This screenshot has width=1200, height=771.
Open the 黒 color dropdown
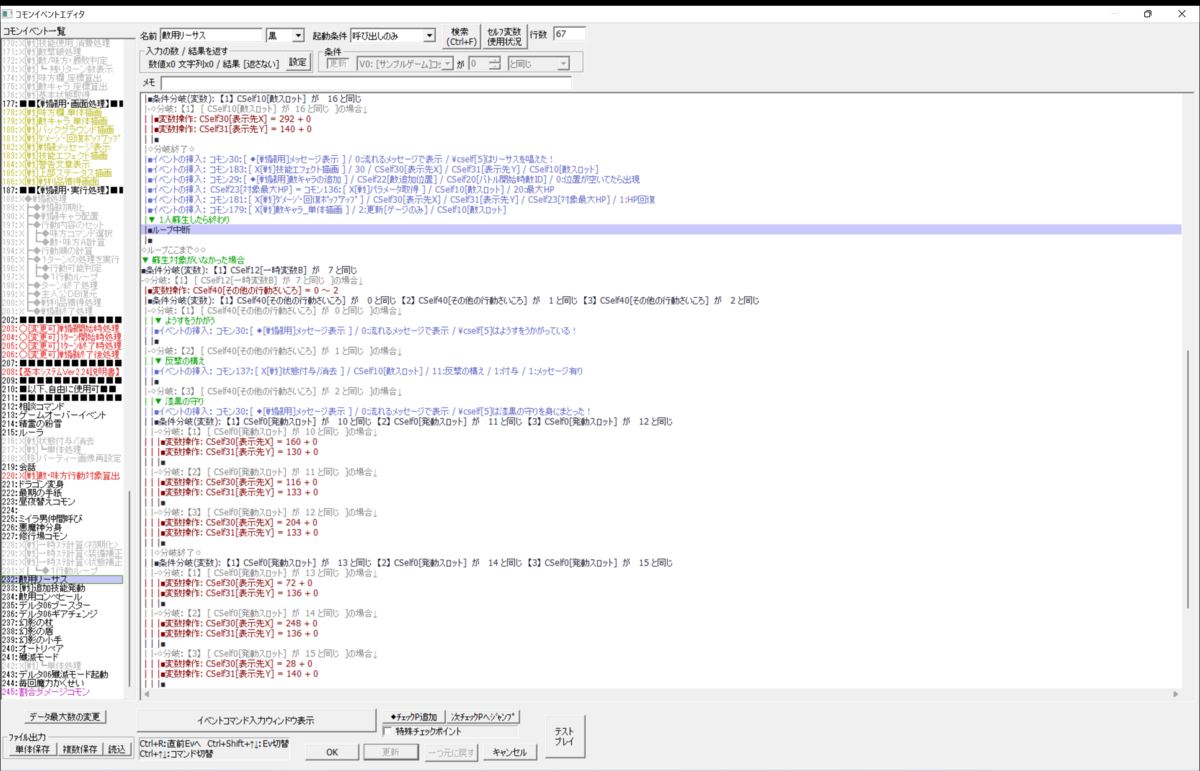click(285, 35)
